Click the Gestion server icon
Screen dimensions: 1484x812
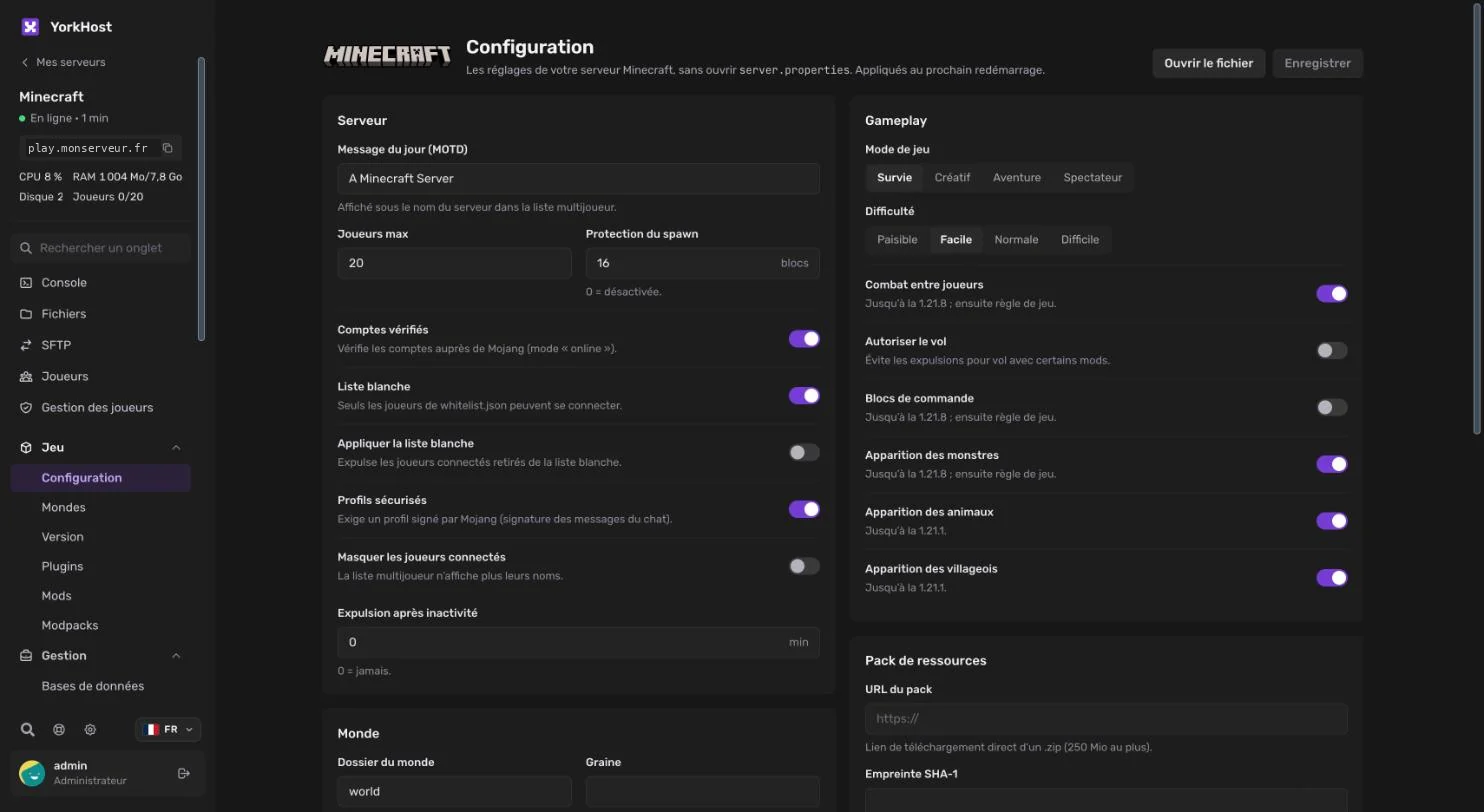coord(26,656)
